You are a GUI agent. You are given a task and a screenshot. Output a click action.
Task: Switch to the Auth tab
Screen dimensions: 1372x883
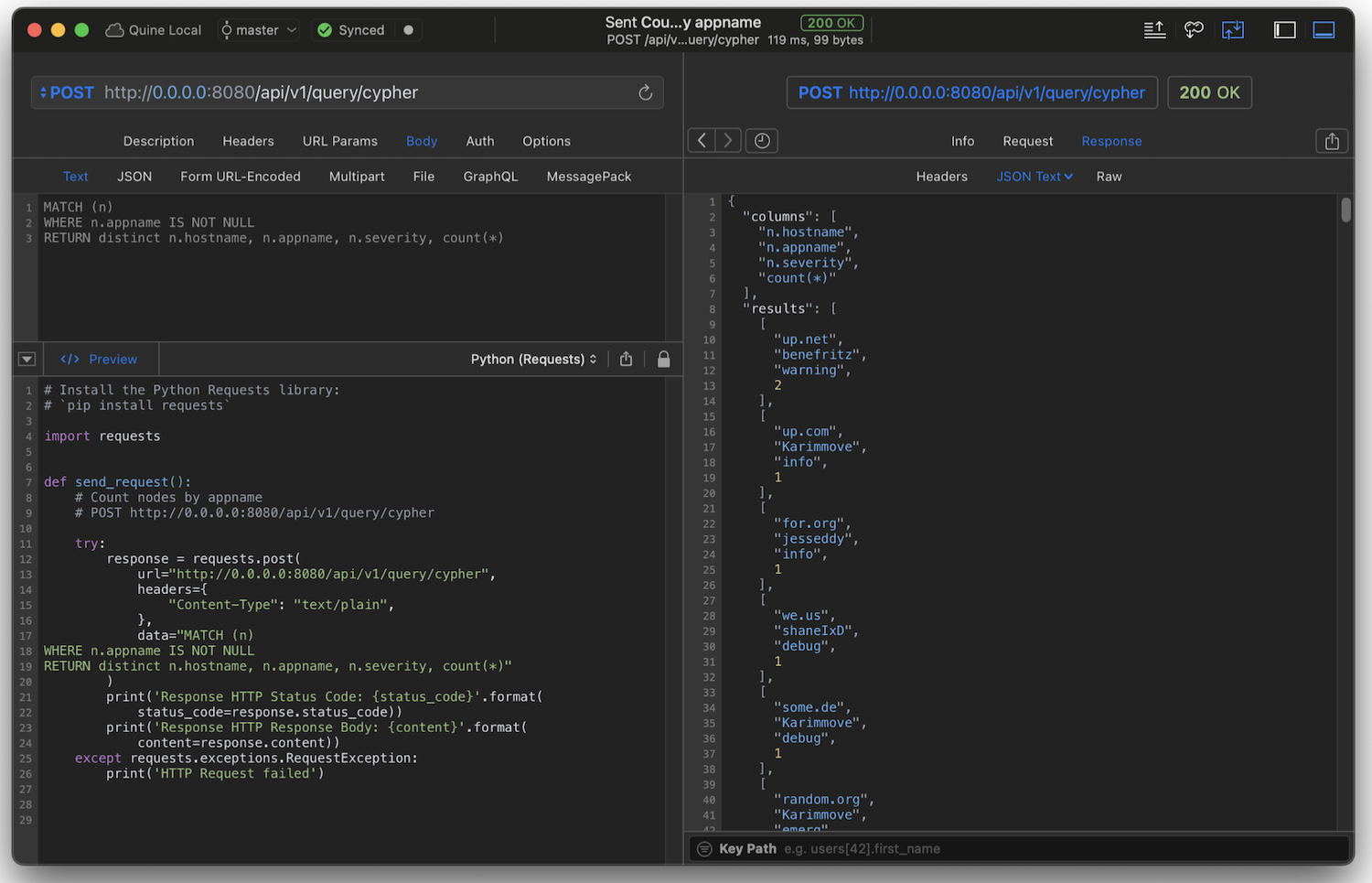click(x=479, y=141)
